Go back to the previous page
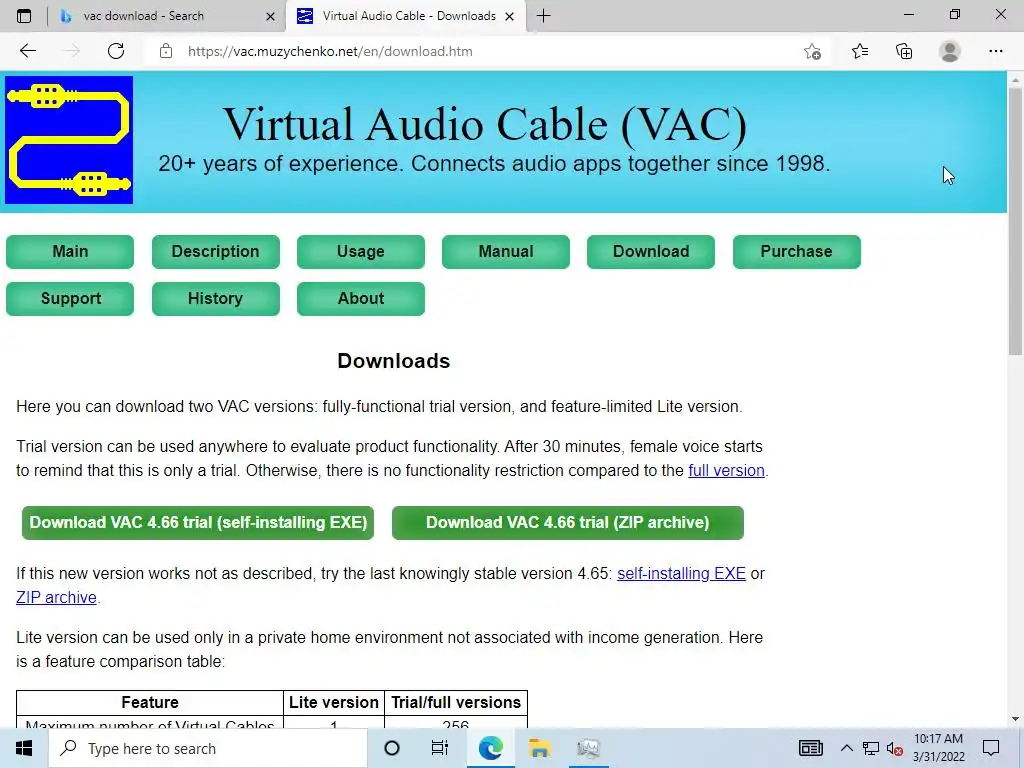1024x768 pixels. (x=27, y=51)
